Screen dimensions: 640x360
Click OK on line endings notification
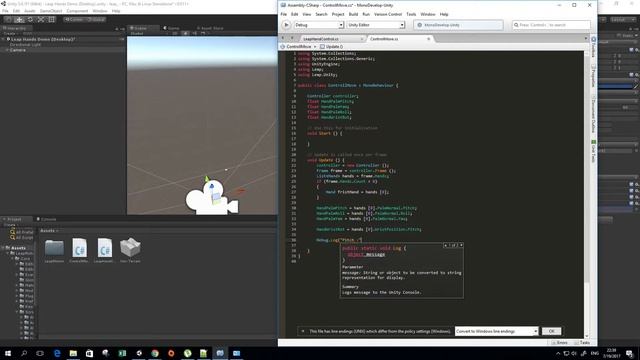pyautogui.click(x=551, y=331)
